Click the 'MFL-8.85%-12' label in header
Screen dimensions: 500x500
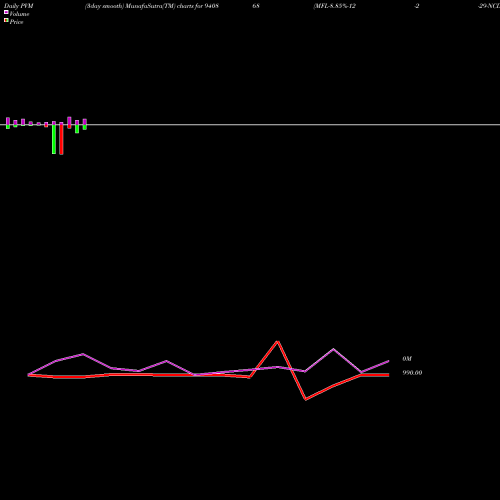pyautogui.click(x=334, y=6)
